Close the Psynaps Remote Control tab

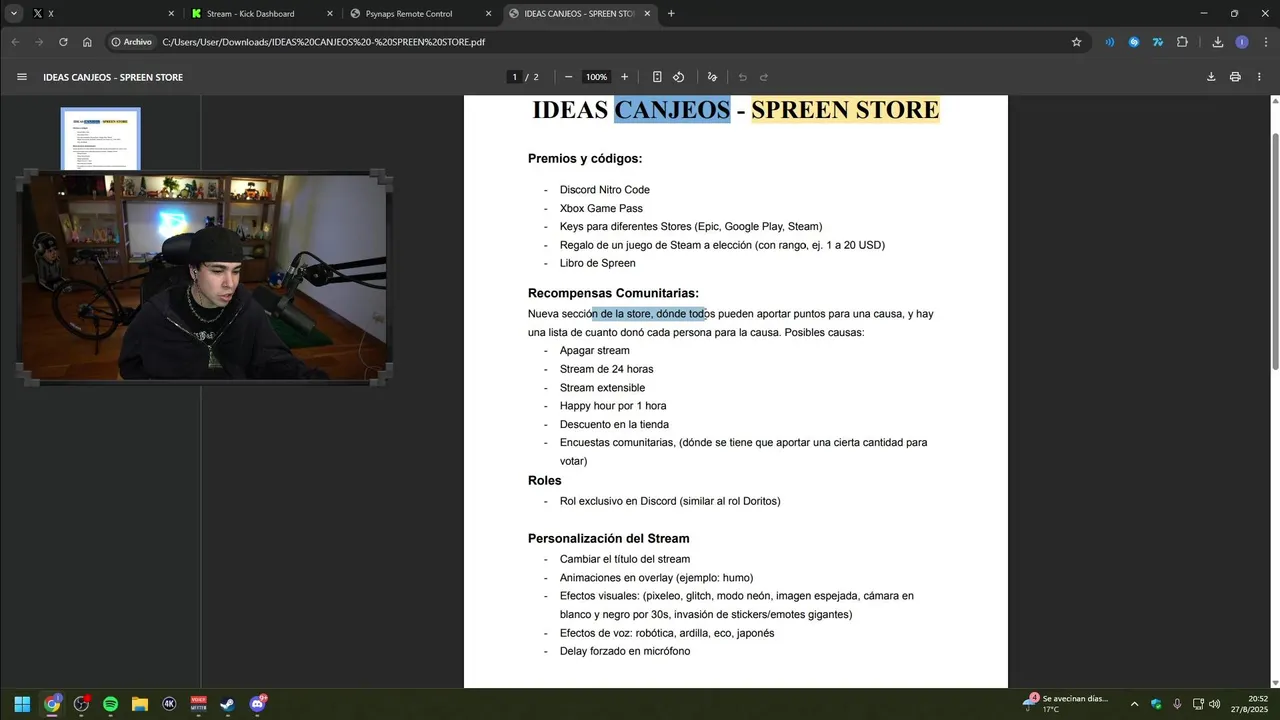488,14
